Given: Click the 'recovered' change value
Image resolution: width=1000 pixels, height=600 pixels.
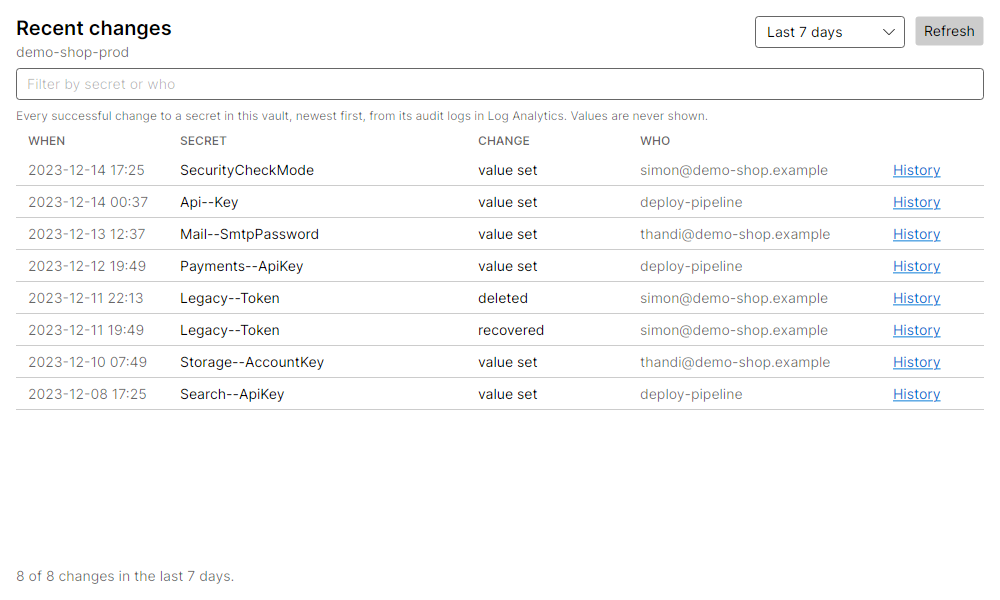Looking at the screenshot, I should (511, 330).
